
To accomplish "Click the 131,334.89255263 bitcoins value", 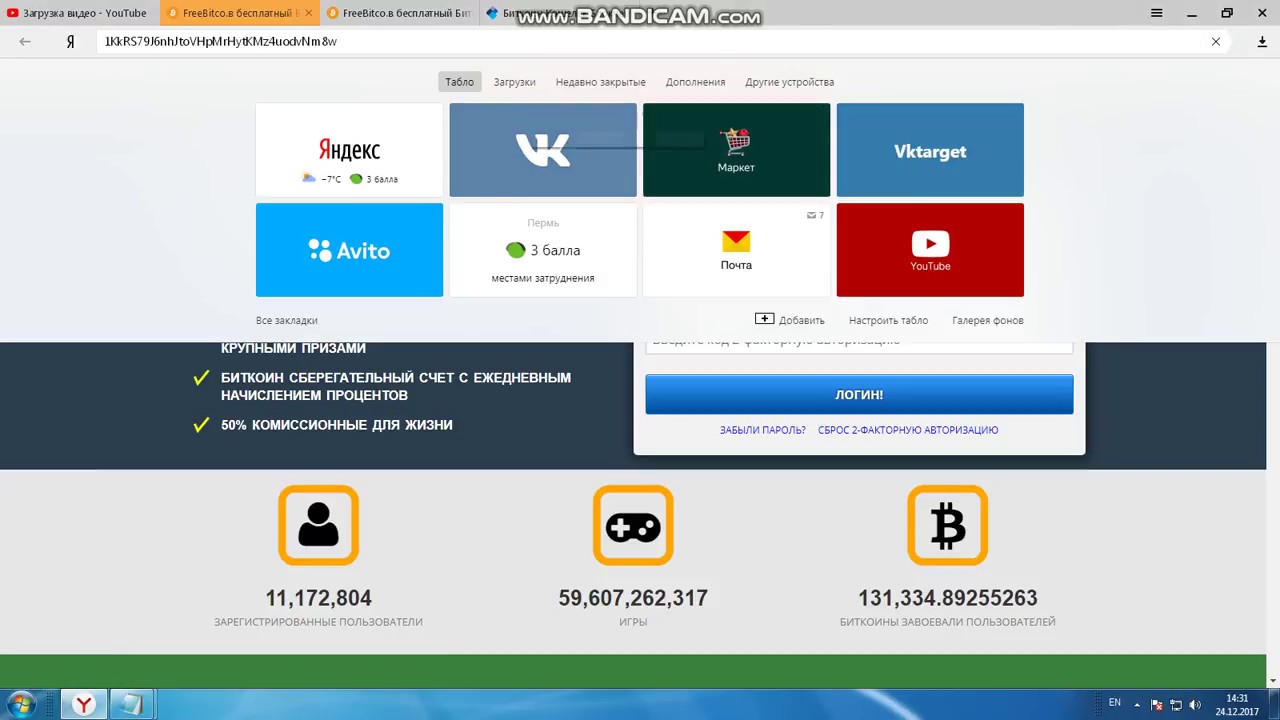I will click(x=948, y=598).
